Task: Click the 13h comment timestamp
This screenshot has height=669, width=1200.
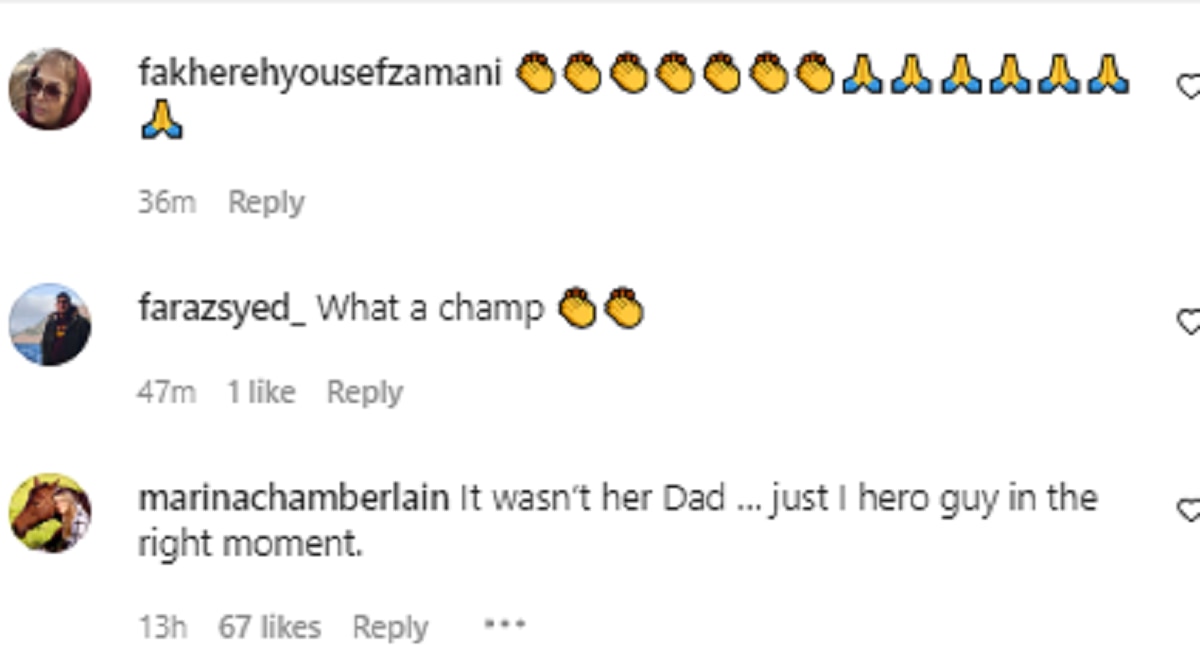Action: [162, 627]
